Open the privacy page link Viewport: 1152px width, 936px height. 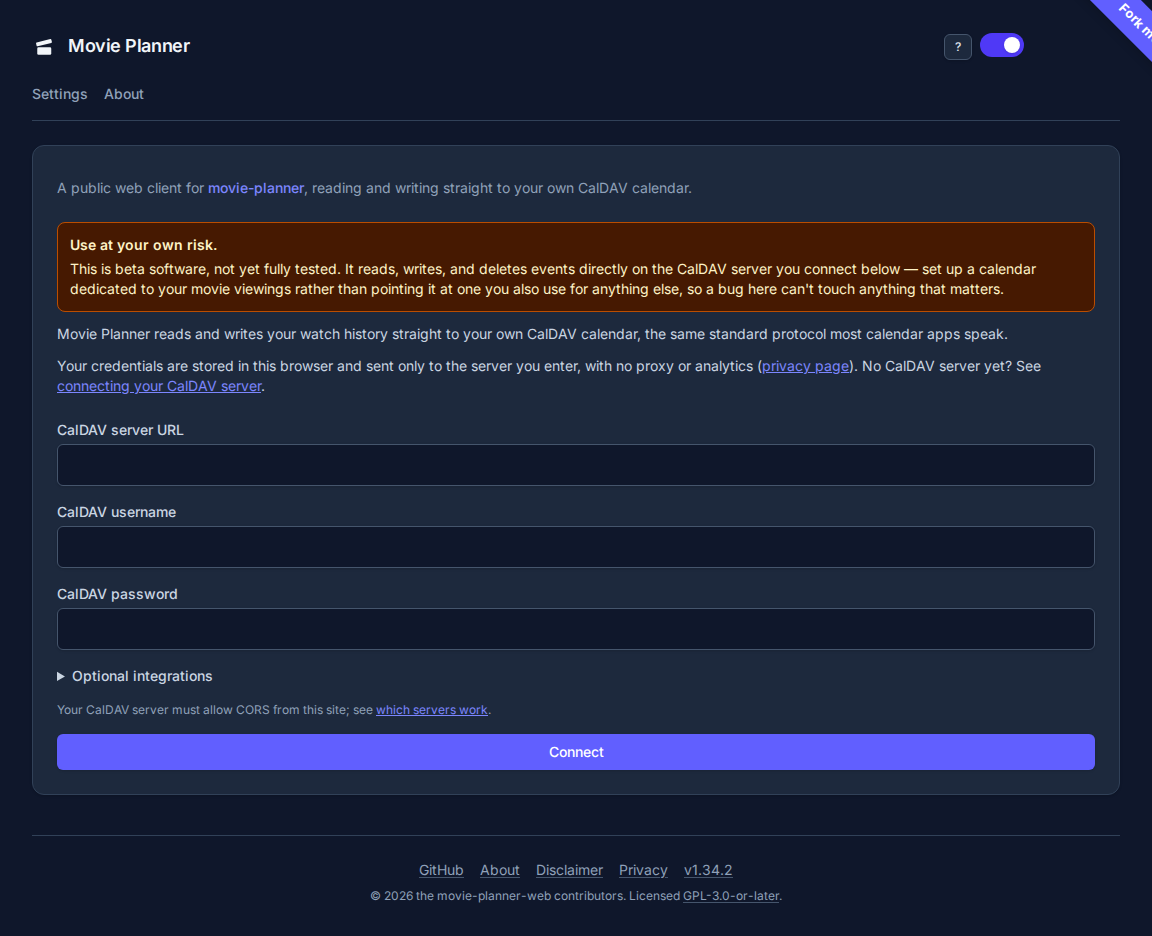805,366
